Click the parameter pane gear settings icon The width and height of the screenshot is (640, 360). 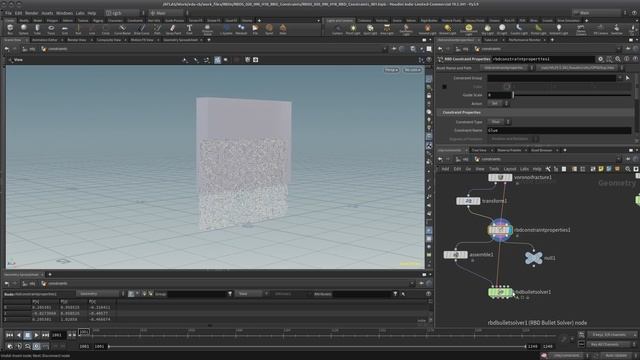(600, 59)
